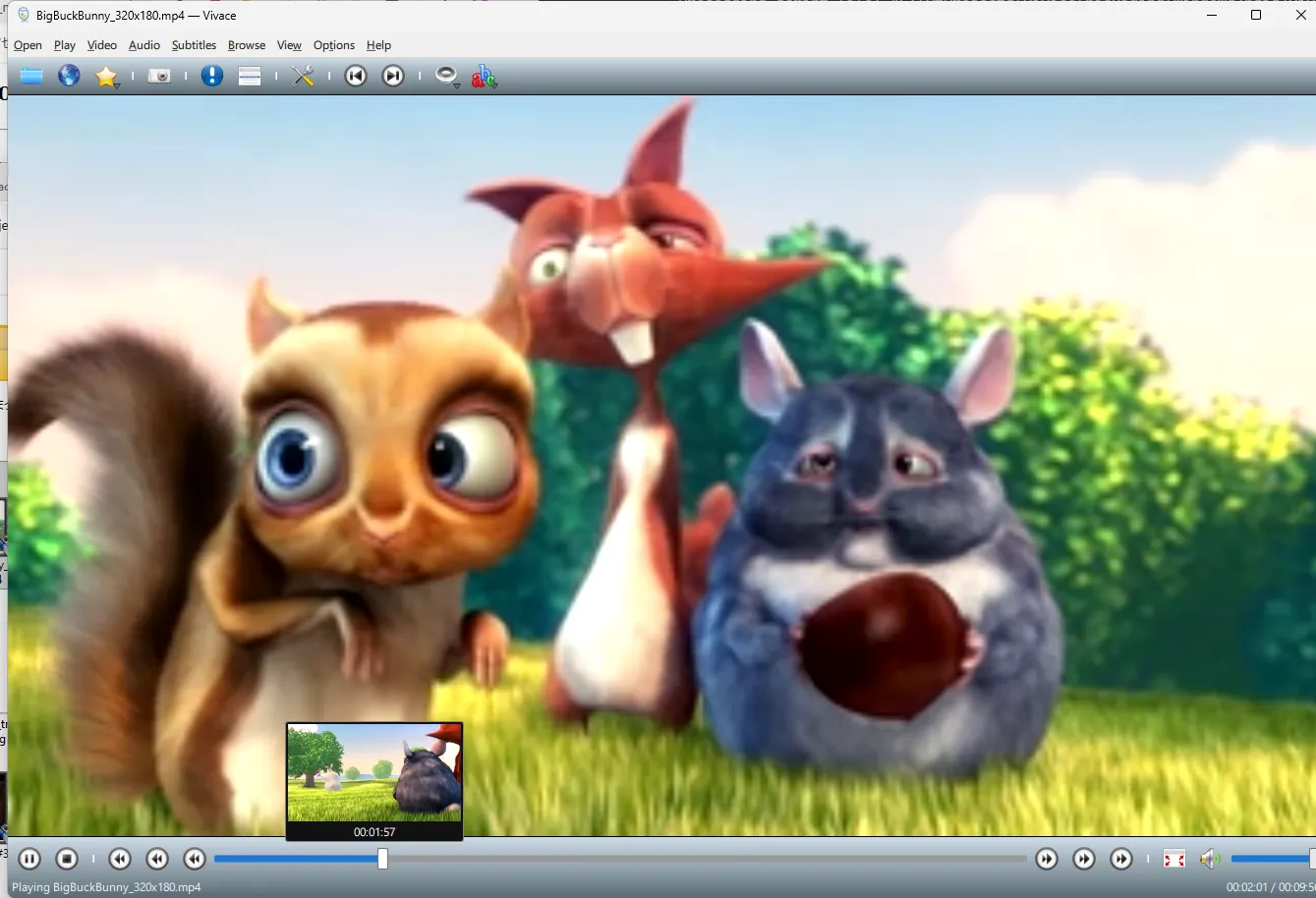Open the Play menu
Screen dimensions: 1316x898
pos(65,45)
